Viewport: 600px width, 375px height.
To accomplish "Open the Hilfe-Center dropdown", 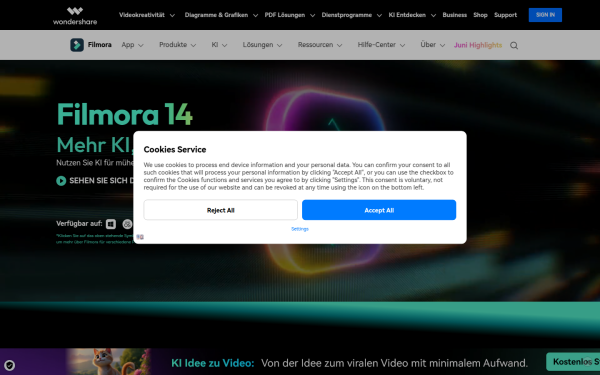I will click(381, 45).
